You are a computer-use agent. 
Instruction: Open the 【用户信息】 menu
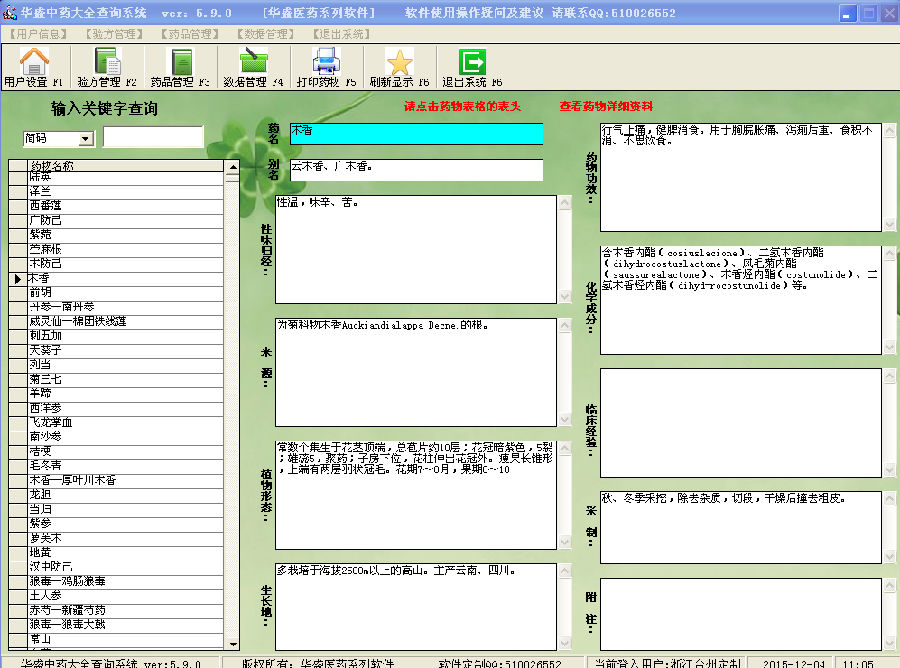[x=38, y=34]
